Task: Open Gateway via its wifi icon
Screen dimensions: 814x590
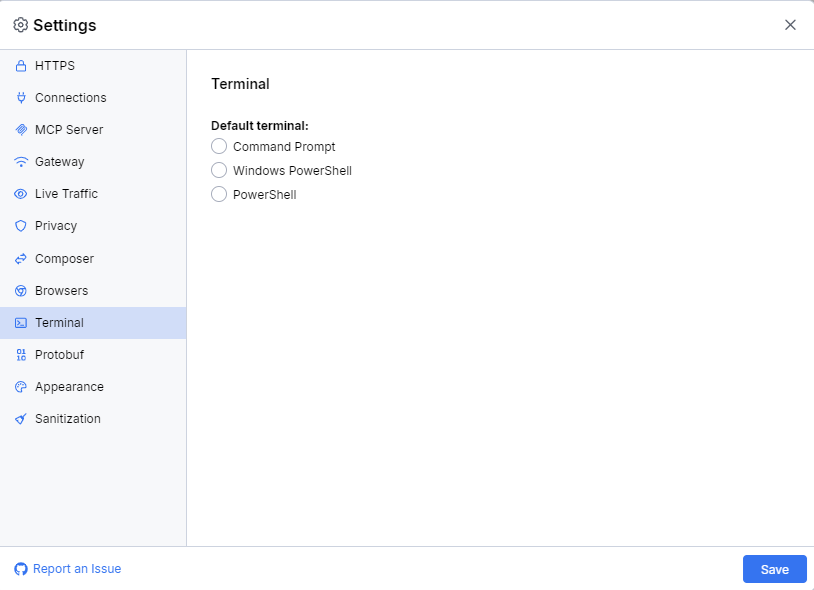Action: pyautogui.click(x=20, y=161)
